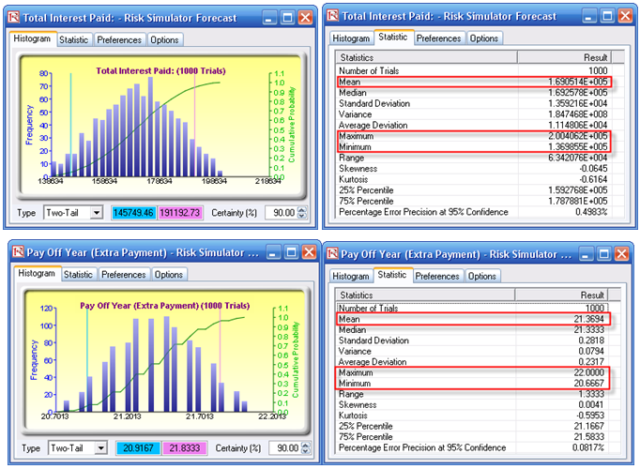
Task: Switch to Histogram tab in bottom-right Pay Off Year window
Action: click(351, 276)
